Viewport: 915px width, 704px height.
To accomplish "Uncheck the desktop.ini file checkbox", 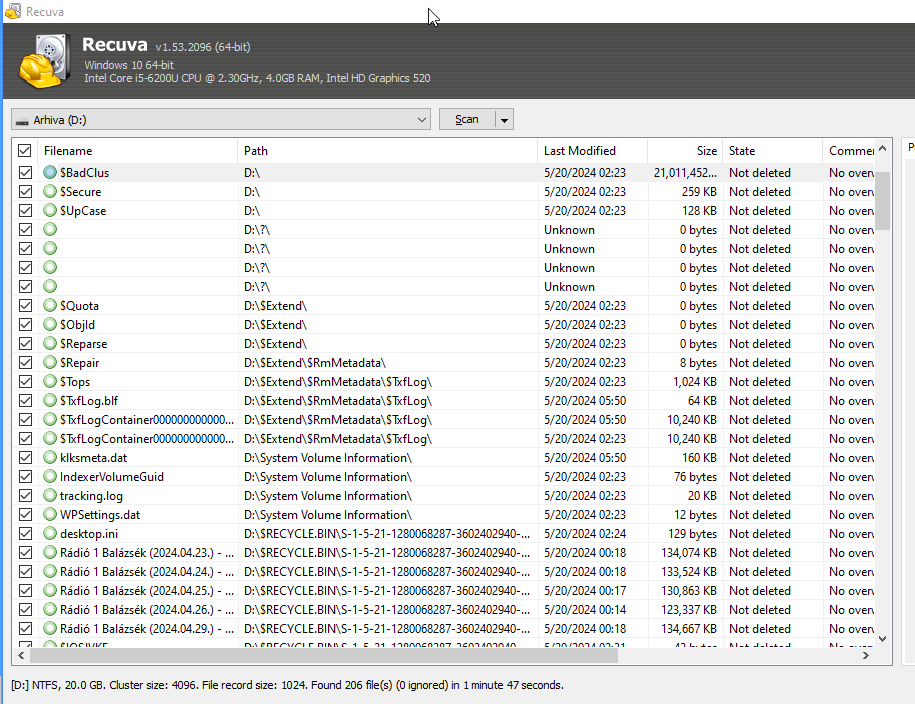I will [25, 534].
